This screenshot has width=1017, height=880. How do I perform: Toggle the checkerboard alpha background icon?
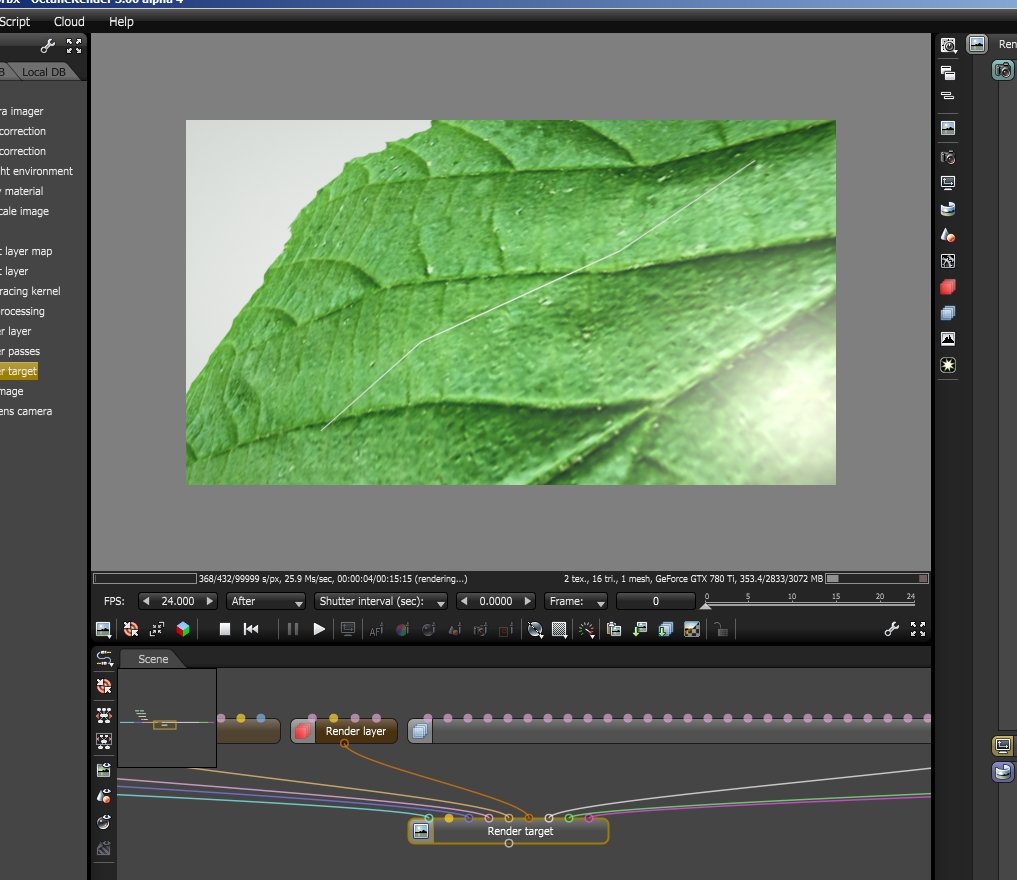691,629
